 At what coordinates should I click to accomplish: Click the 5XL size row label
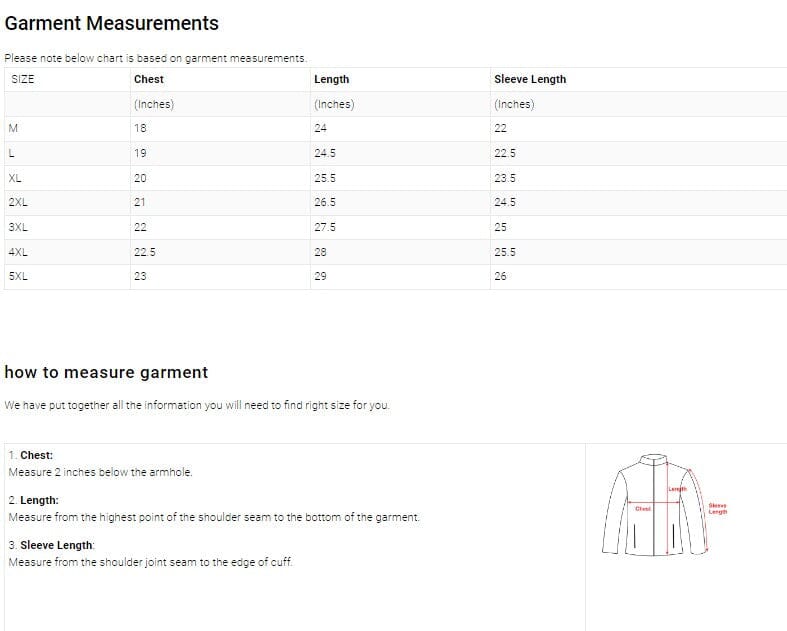18,276
